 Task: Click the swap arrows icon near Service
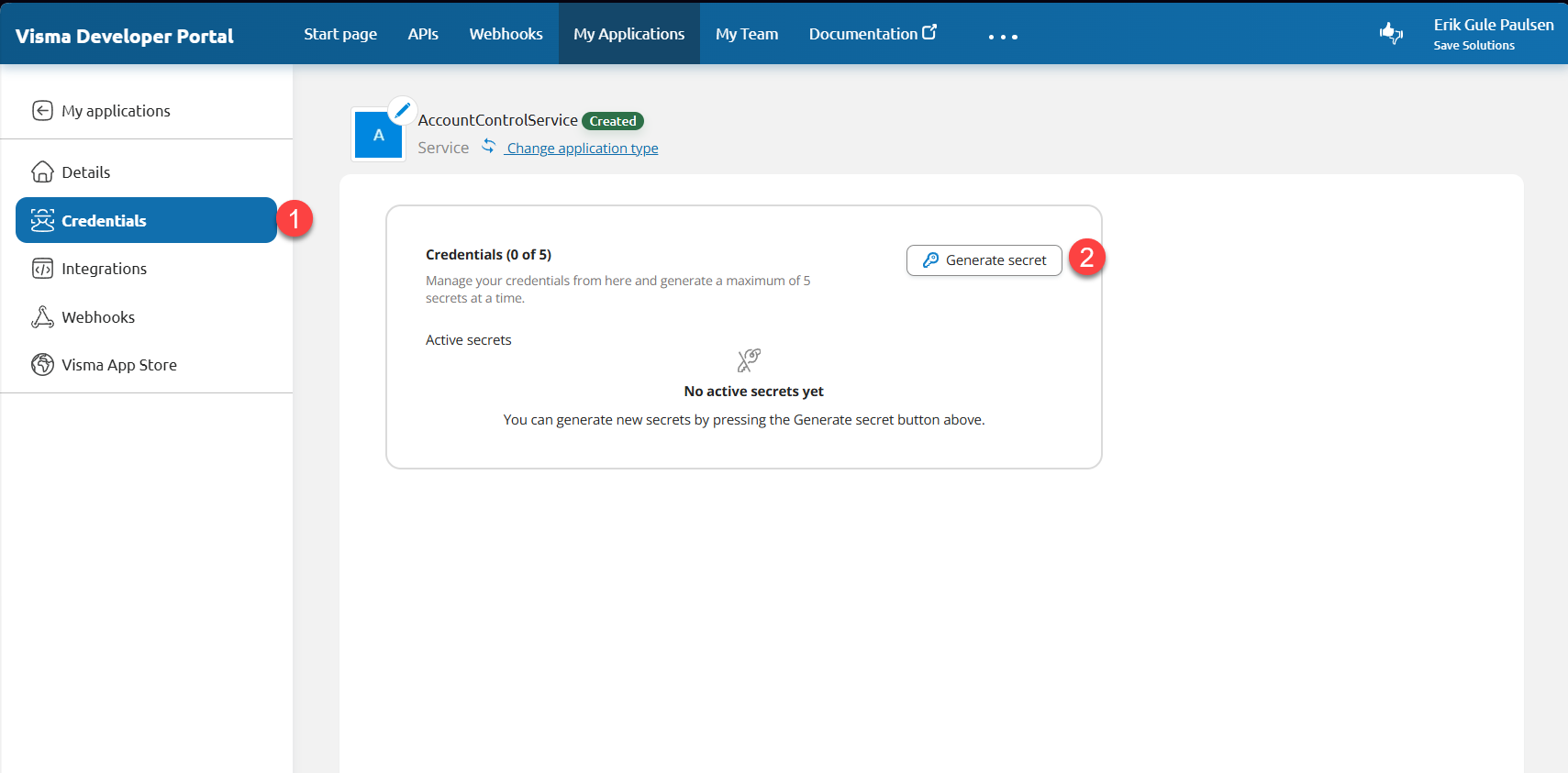(x=489, y=147)
